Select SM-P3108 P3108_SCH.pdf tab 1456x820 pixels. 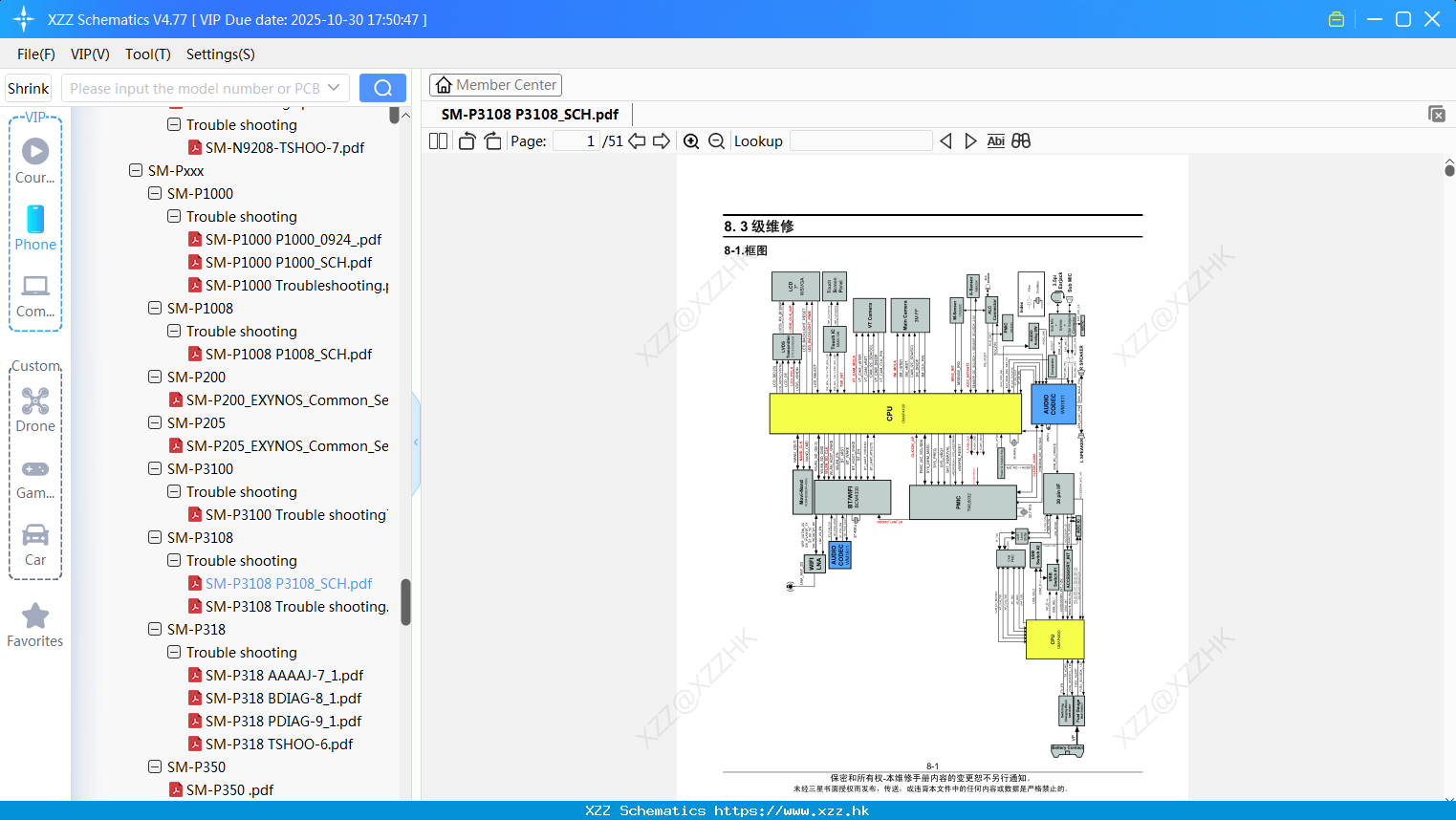[530, 114]
